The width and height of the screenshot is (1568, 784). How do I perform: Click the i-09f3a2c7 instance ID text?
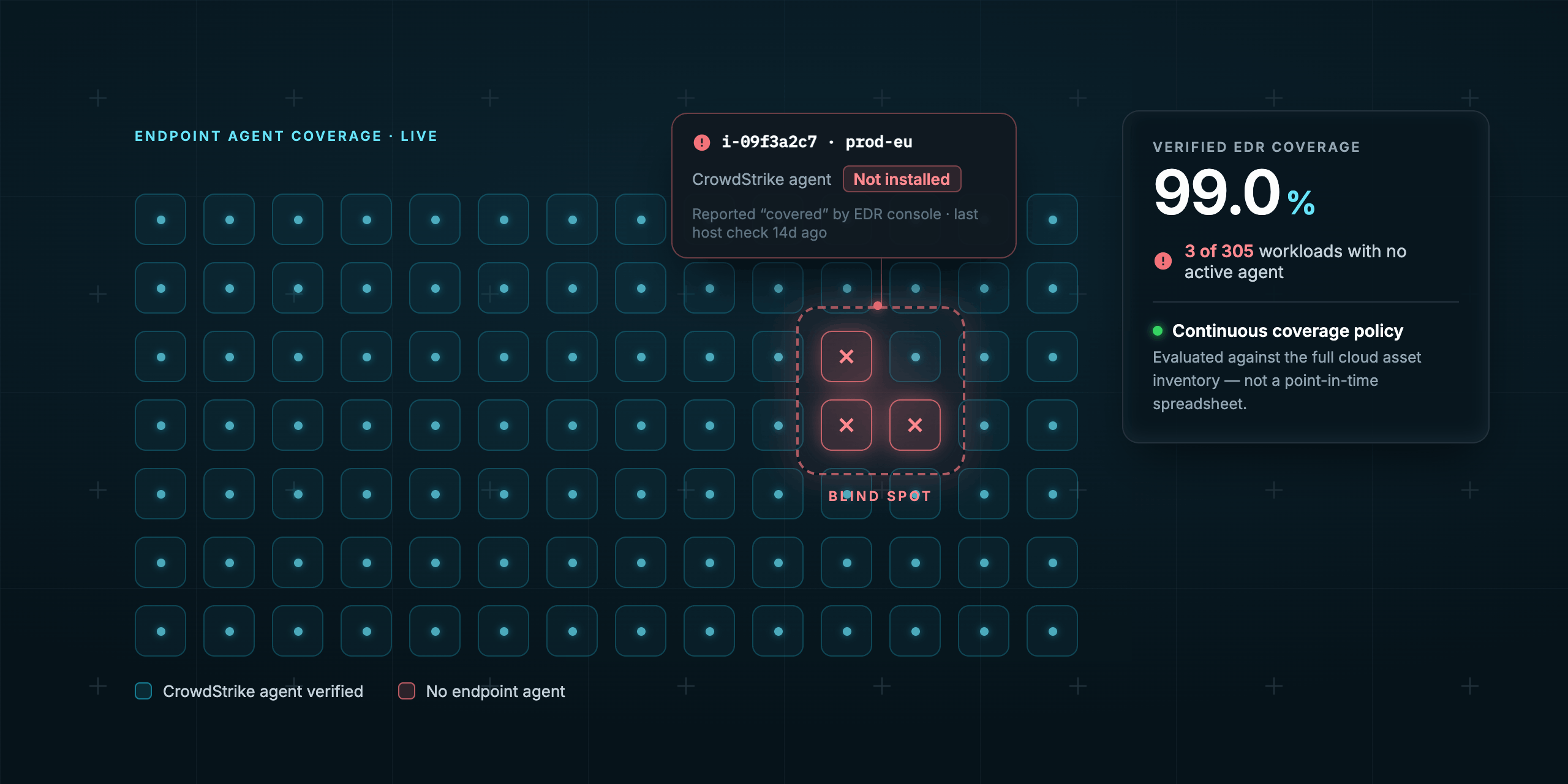769,142
